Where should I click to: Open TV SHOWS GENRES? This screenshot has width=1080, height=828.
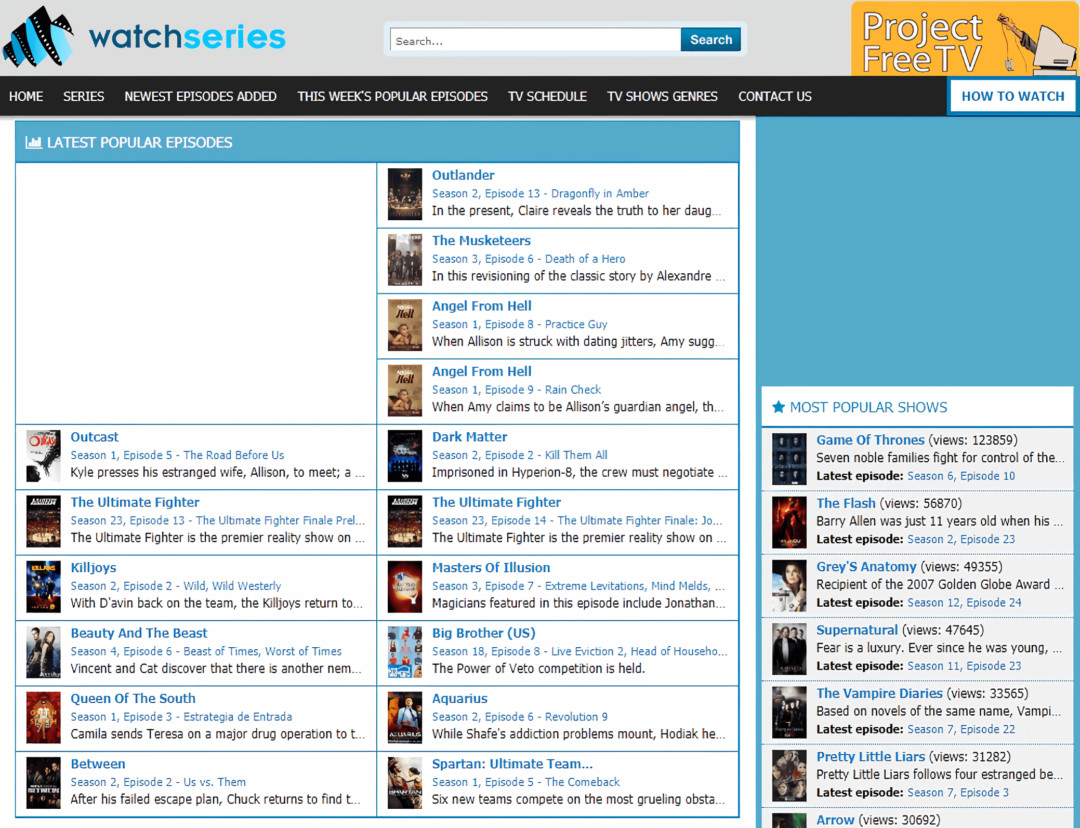[x=663, y=96]
